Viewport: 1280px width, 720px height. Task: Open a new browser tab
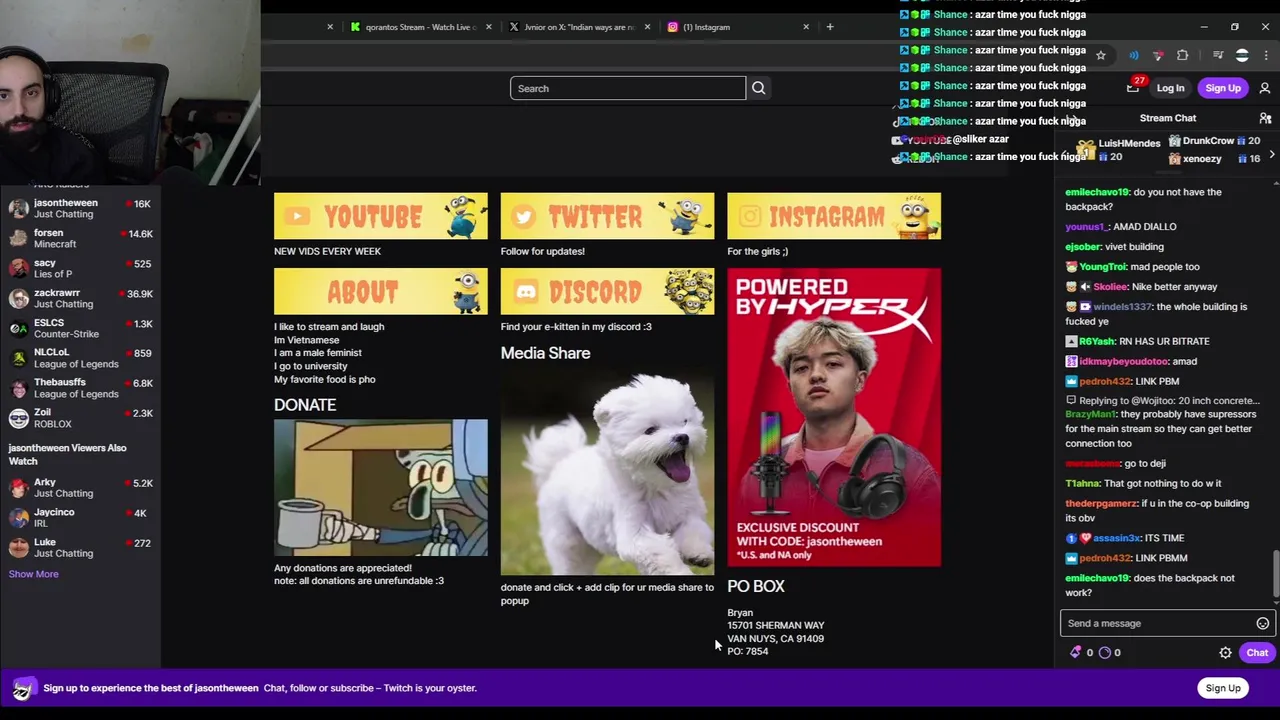[x=830, y=27]
